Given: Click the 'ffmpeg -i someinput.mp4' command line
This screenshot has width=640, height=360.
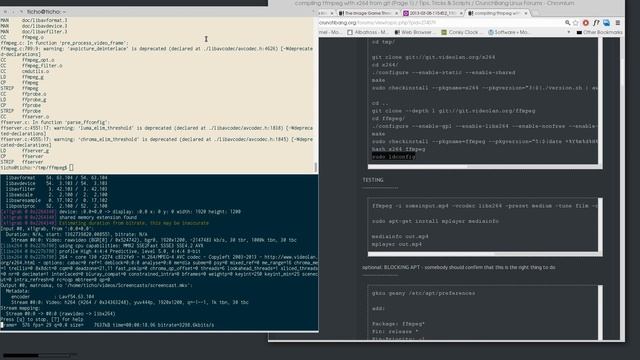Looking at the screenshot, I should click(x=484, y=206).
